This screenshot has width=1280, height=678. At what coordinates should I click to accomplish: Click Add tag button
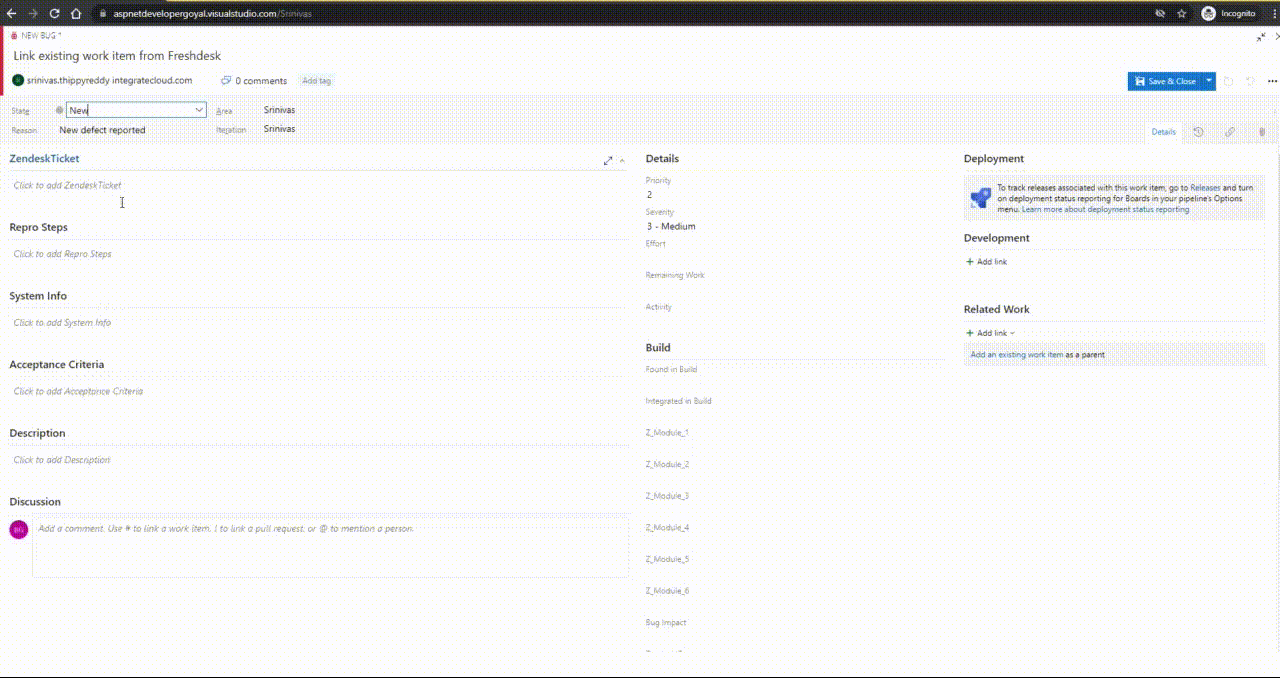[x=316, y=81]
